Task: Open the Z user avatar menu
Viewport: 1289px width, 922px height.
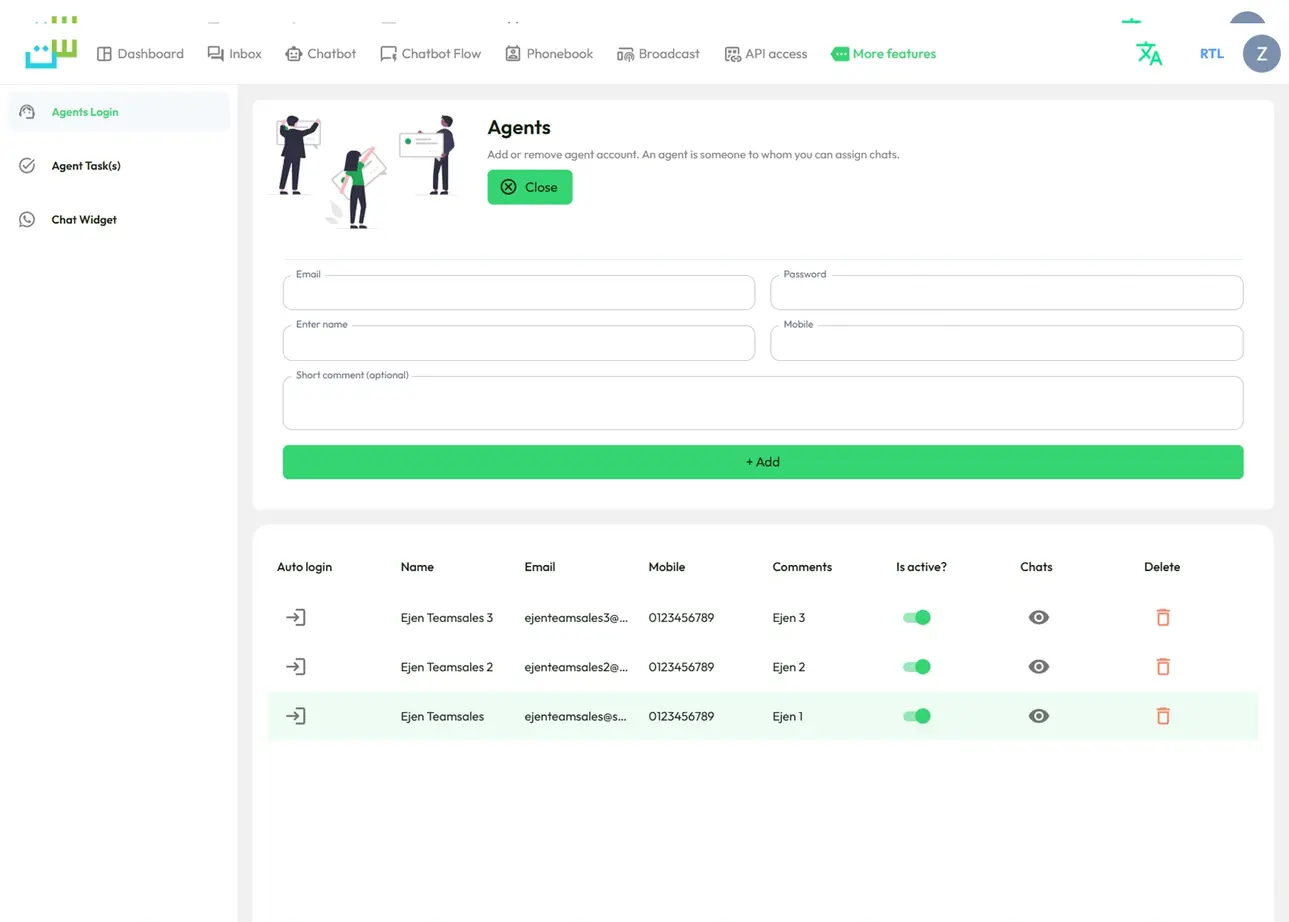Action: point(1261,54)
